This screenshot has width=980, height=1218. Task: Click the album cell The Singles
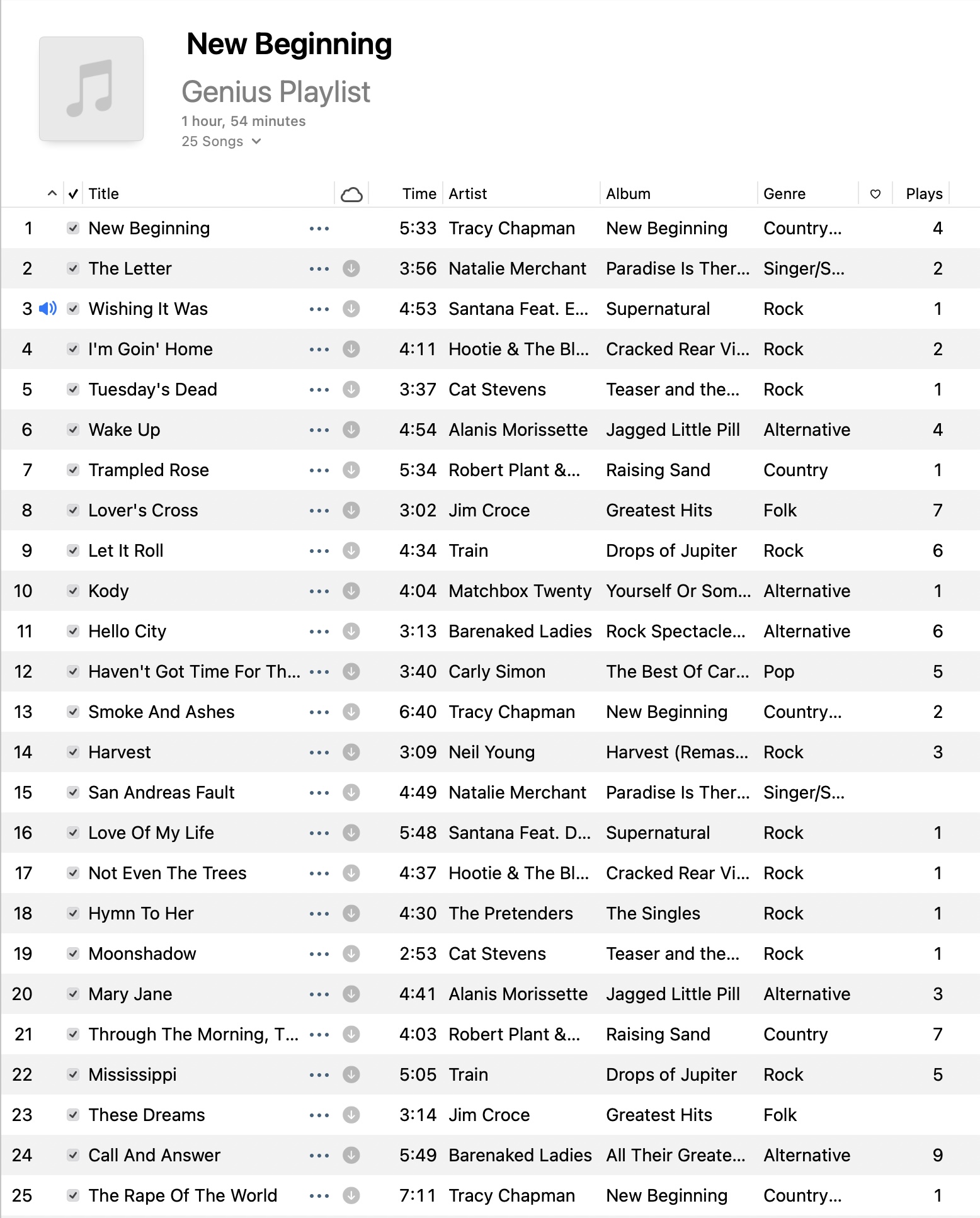pos(653,913)
